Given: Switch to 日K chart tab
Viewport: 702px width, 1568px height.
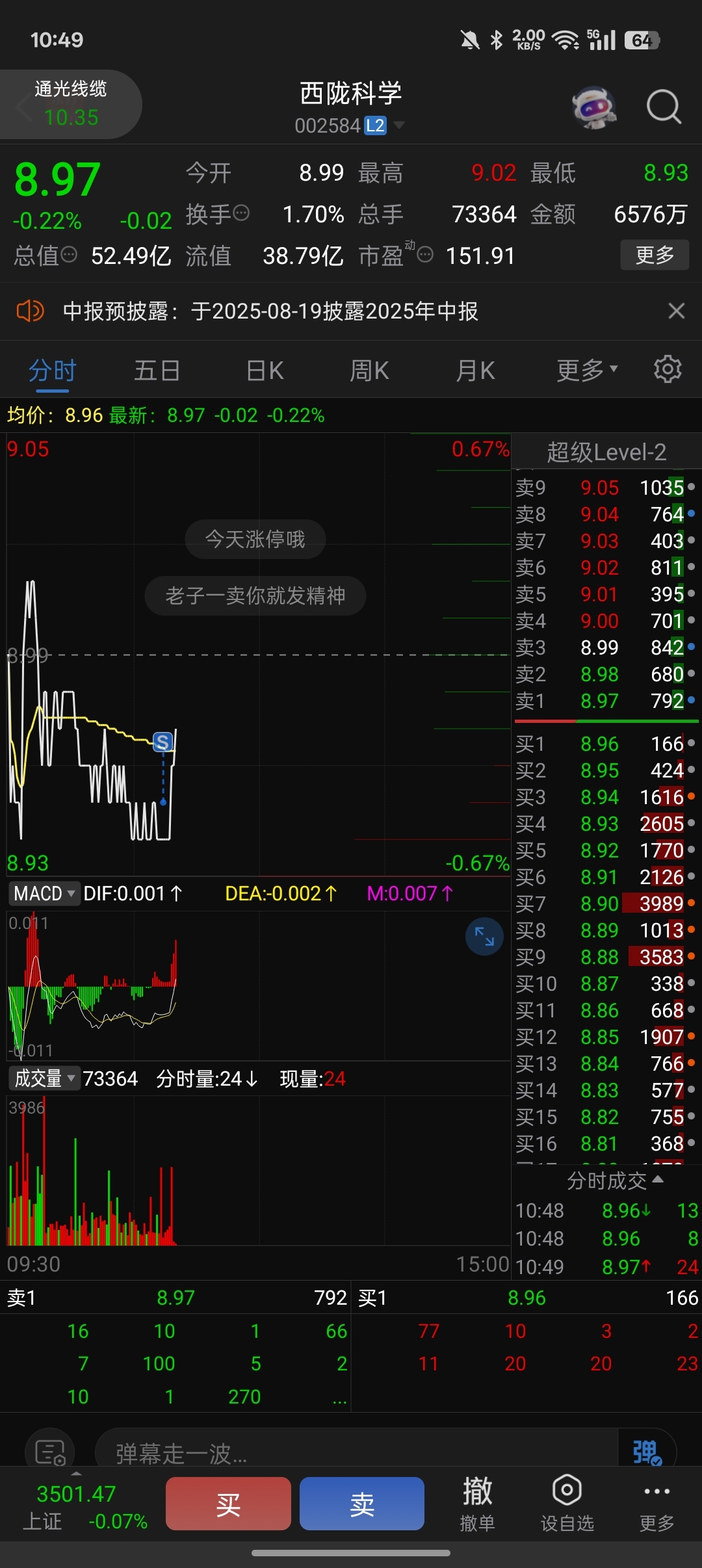Looking at the screenshot, I should click(265, 371).
